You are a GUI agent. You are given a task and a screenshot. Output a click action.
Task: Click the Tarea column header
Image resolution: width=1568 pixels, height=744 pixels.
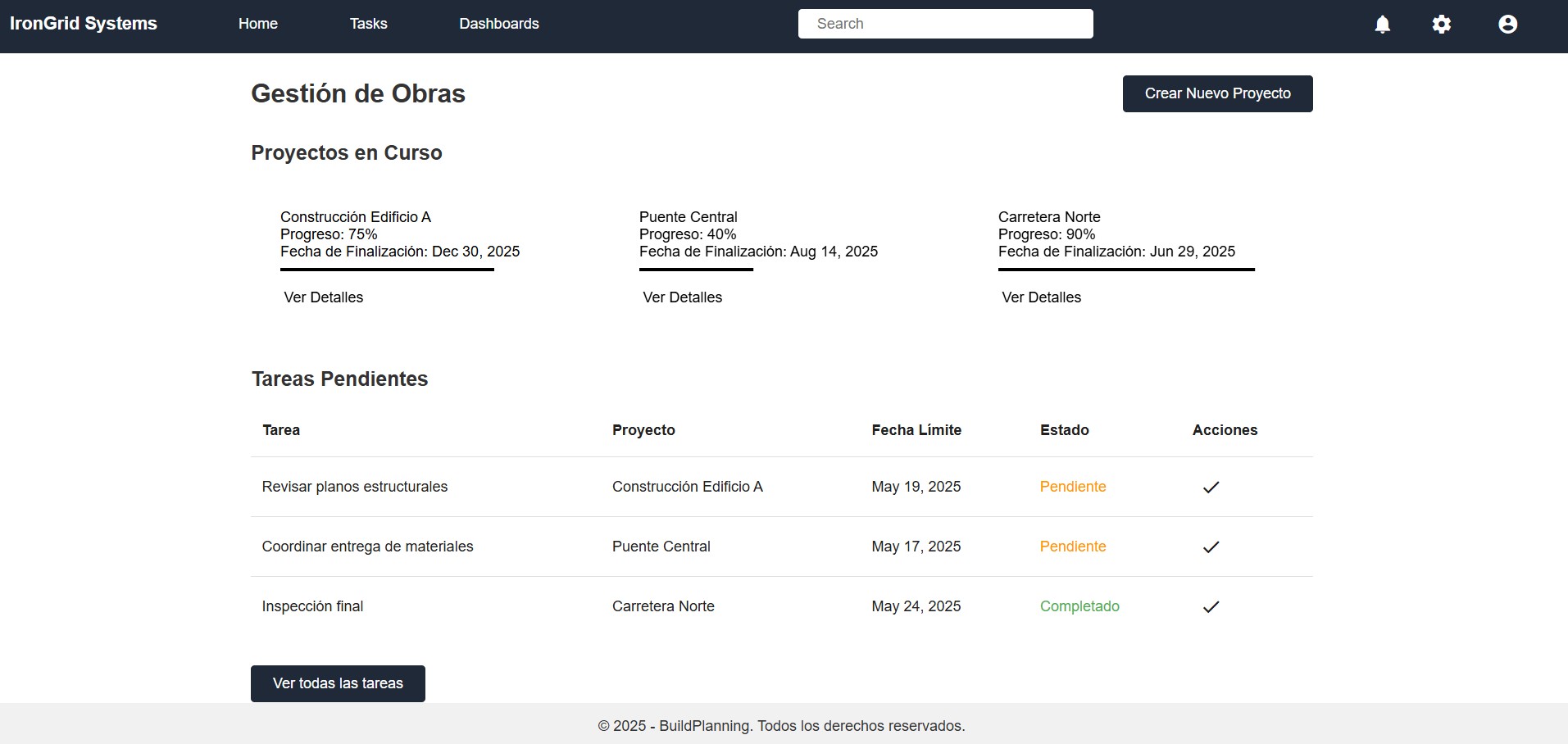click(x=281, y=430)
